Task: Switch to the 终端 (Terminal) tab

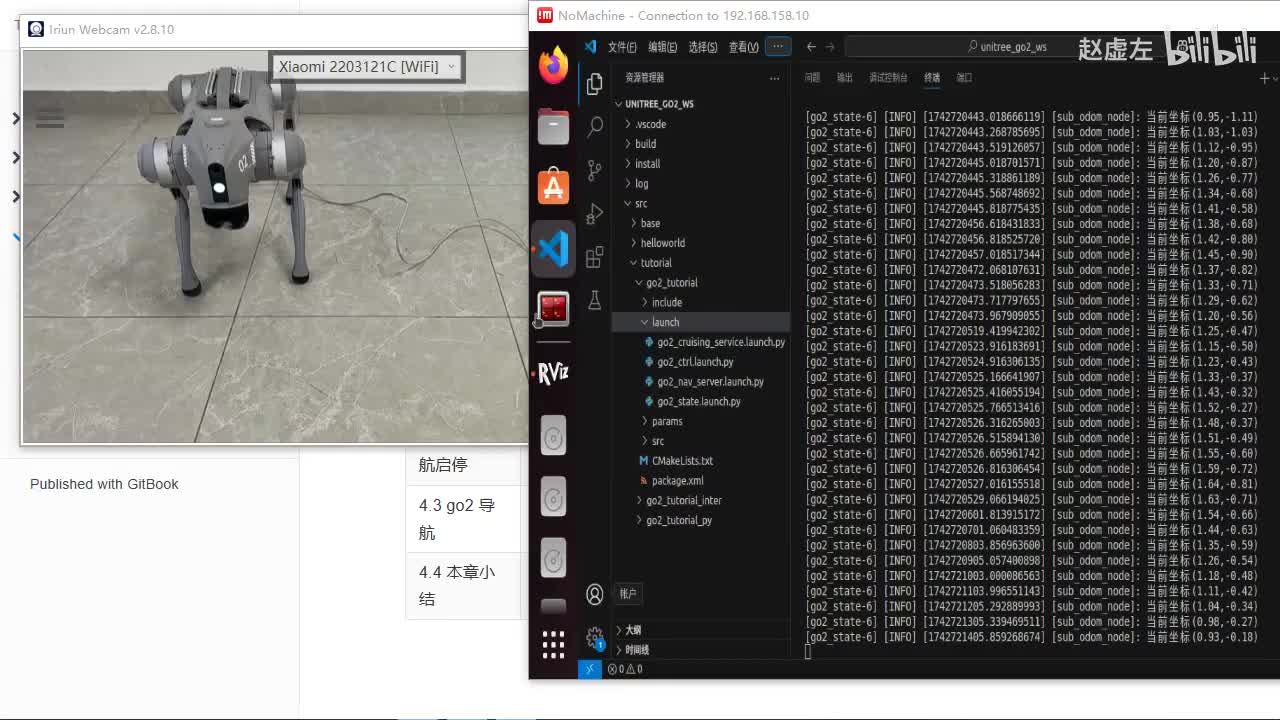Action: (x=932, y=78)
